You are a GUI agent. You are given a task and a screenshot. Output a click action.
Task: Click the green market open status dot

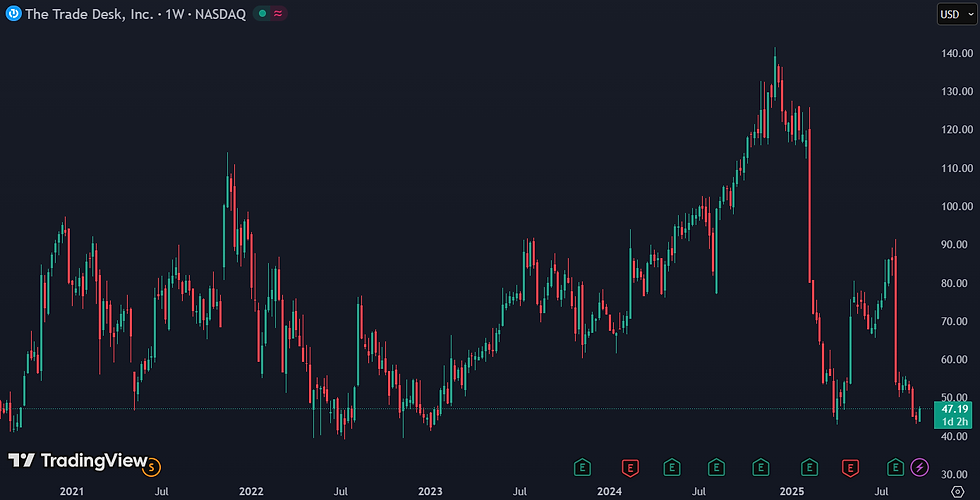click(262, 14)
